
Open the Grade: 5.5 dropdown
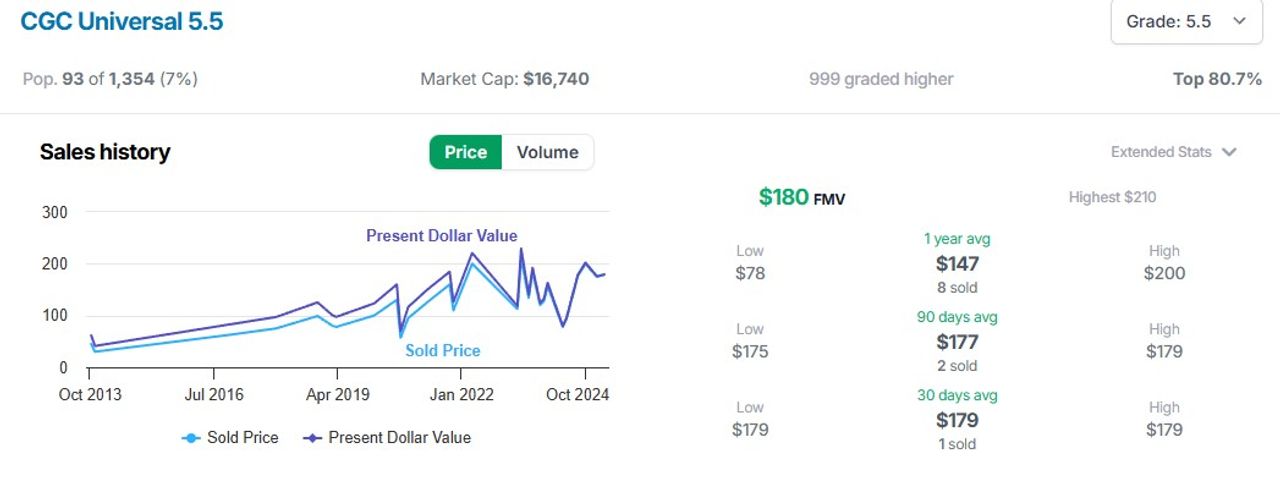pyautogui.click(x=1186, y=22)
